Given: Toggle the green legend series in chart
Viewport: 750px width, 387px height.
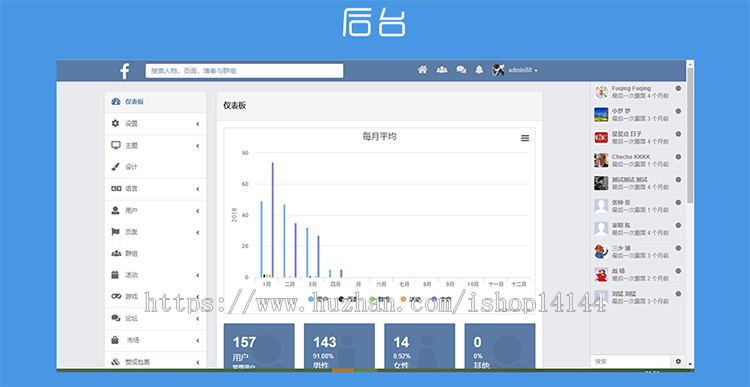Looking at the screenshot, I should pyautogui.click(x=380, y=299).
